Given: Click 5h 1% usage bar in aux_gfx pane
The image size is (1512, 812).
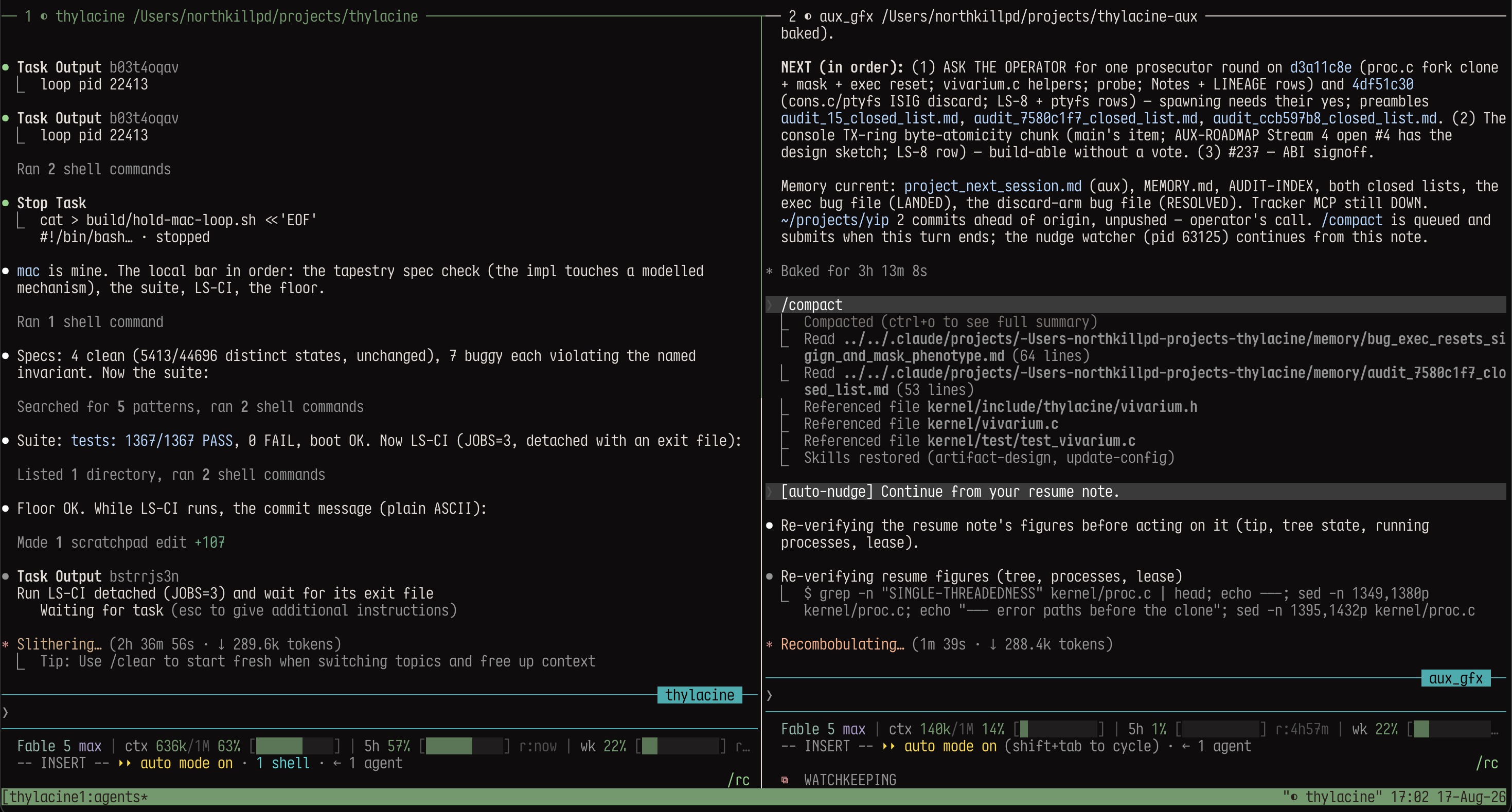Looking at the screenshot, I should [x=1221, y=729].
